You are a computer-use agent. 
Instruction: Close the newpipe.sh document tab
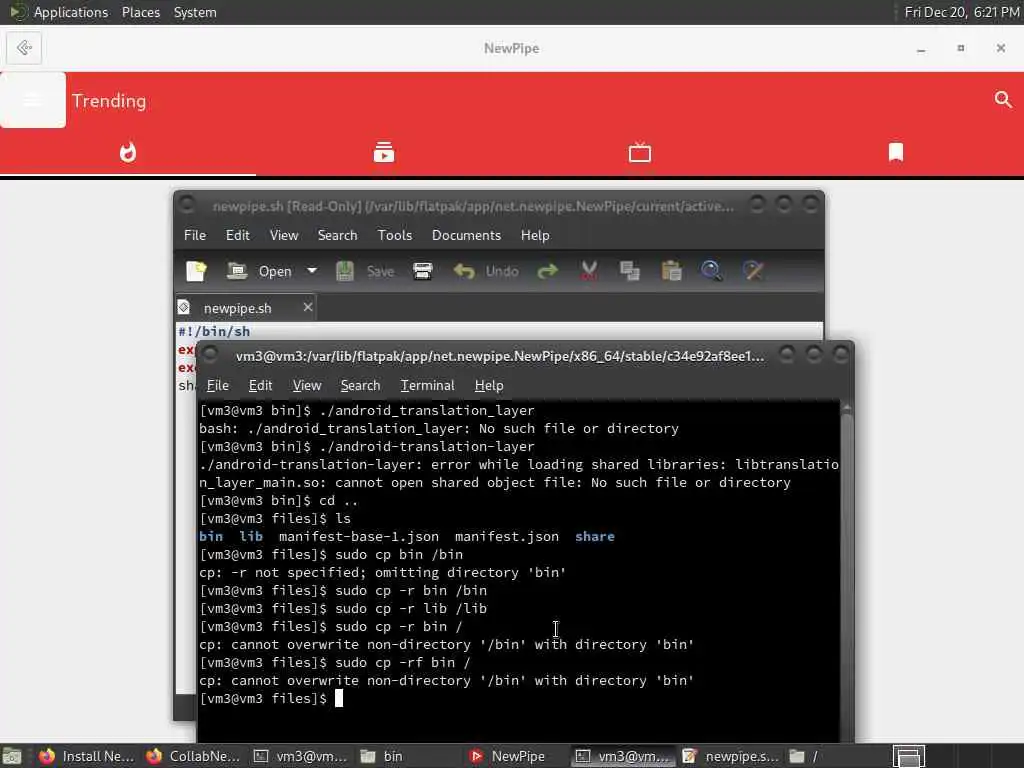point(308,307)
